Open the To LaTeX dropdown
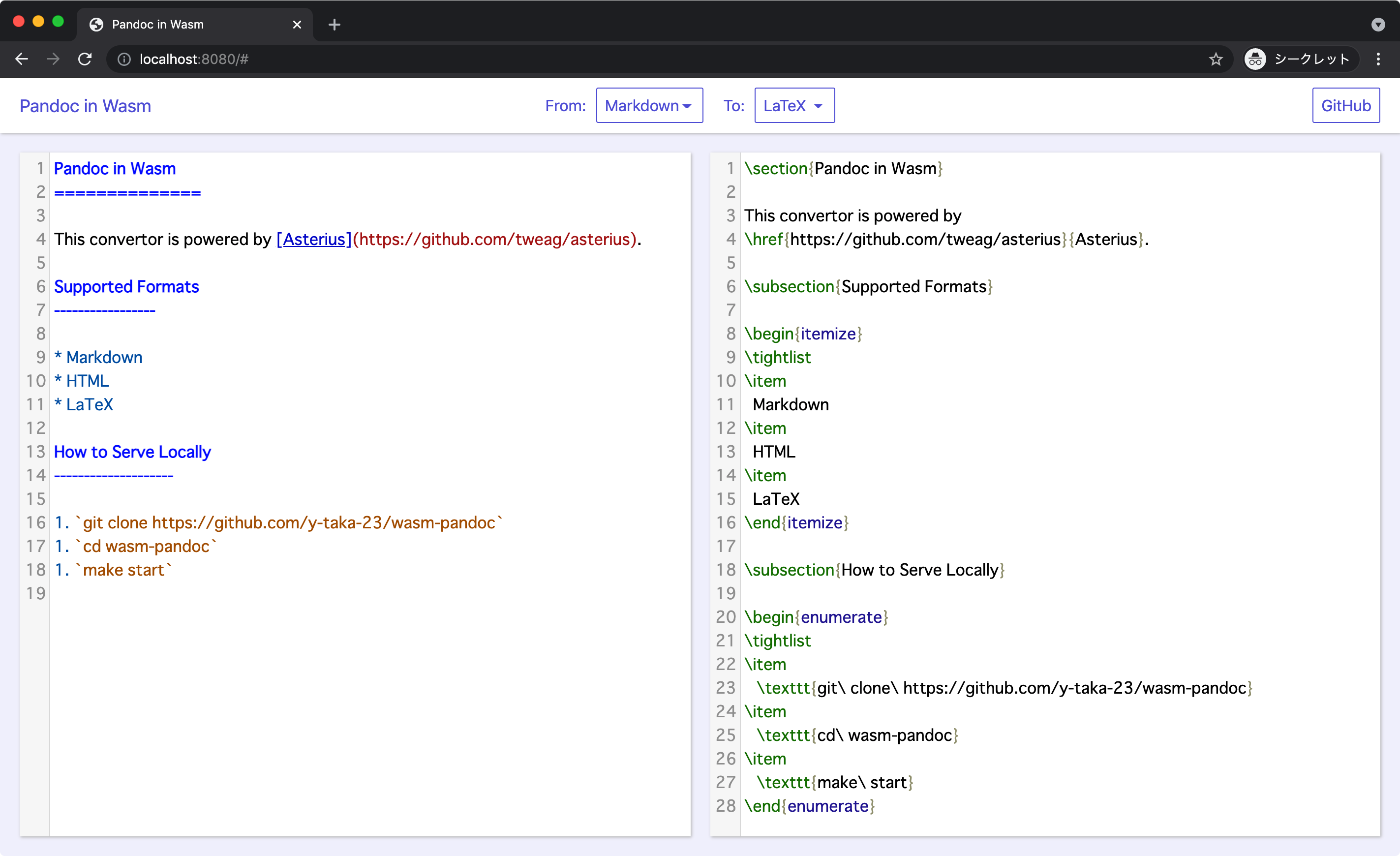 click(794, 105)
